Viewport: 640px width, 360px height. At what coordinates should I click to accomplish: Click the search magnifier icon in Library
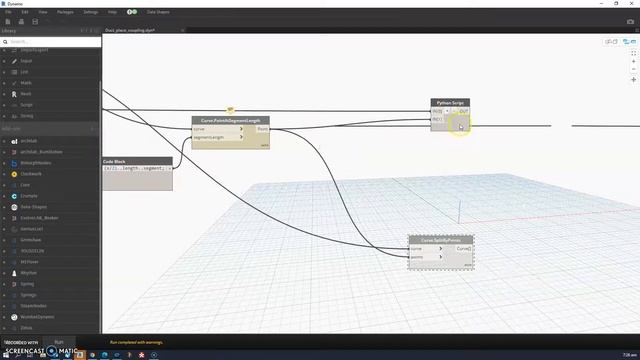[x=5, y=42]
